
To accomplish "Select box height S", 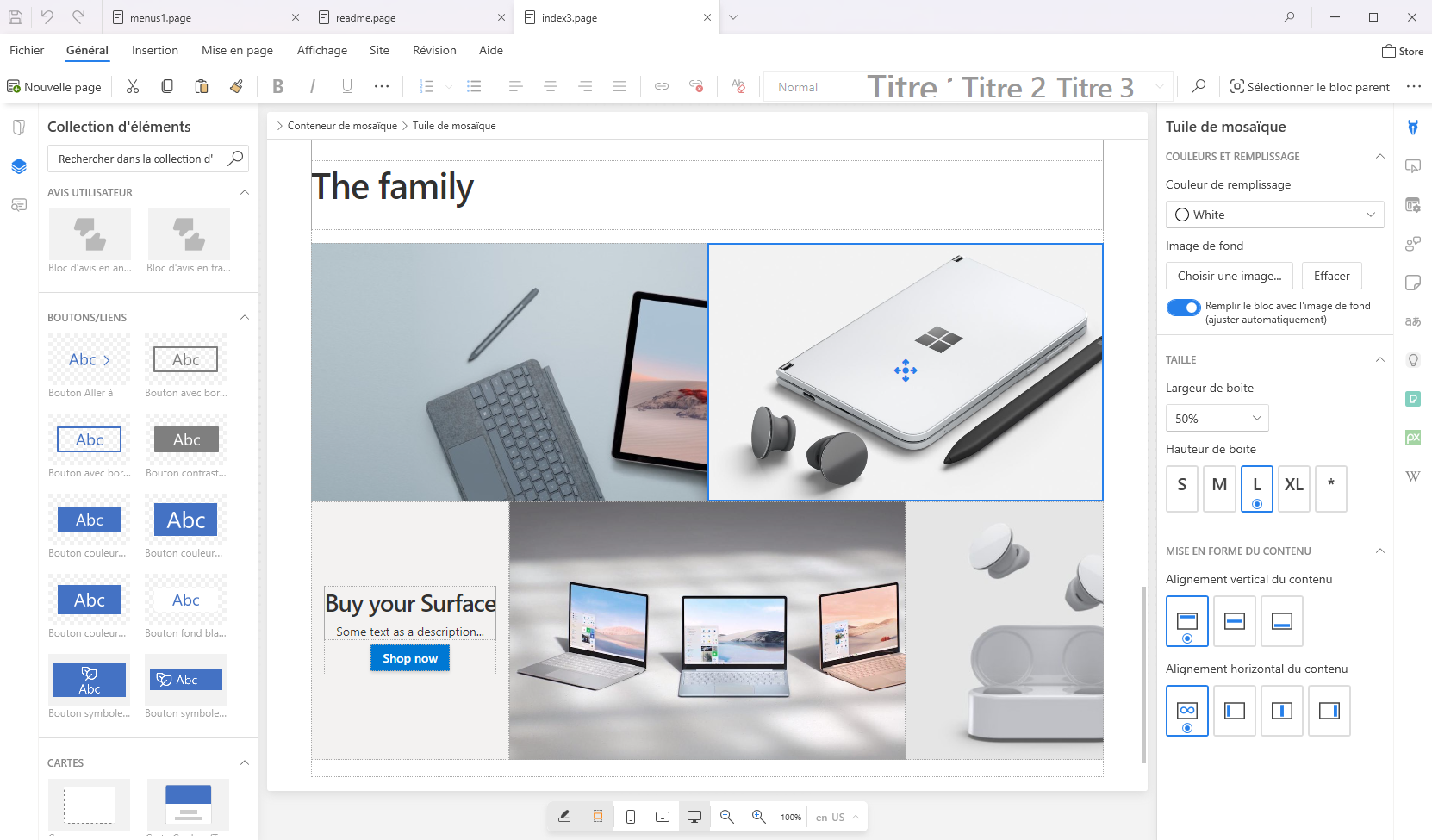I will click(1182, 488).
